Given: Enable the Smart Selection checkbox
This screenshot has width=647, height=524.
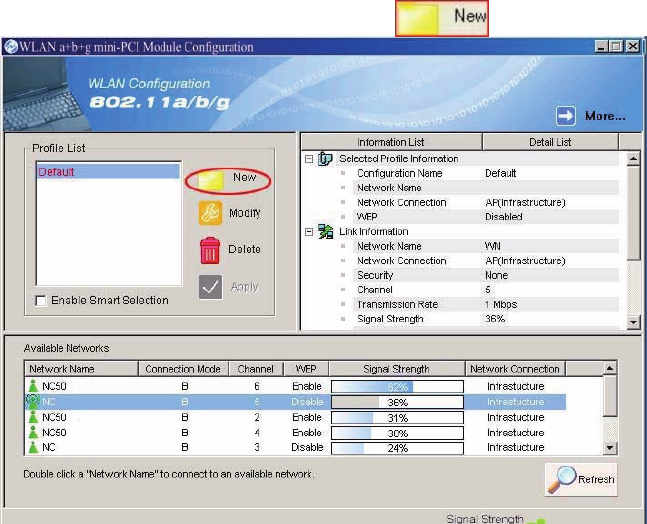Looking at the screenshot, I should coord(41,300).
